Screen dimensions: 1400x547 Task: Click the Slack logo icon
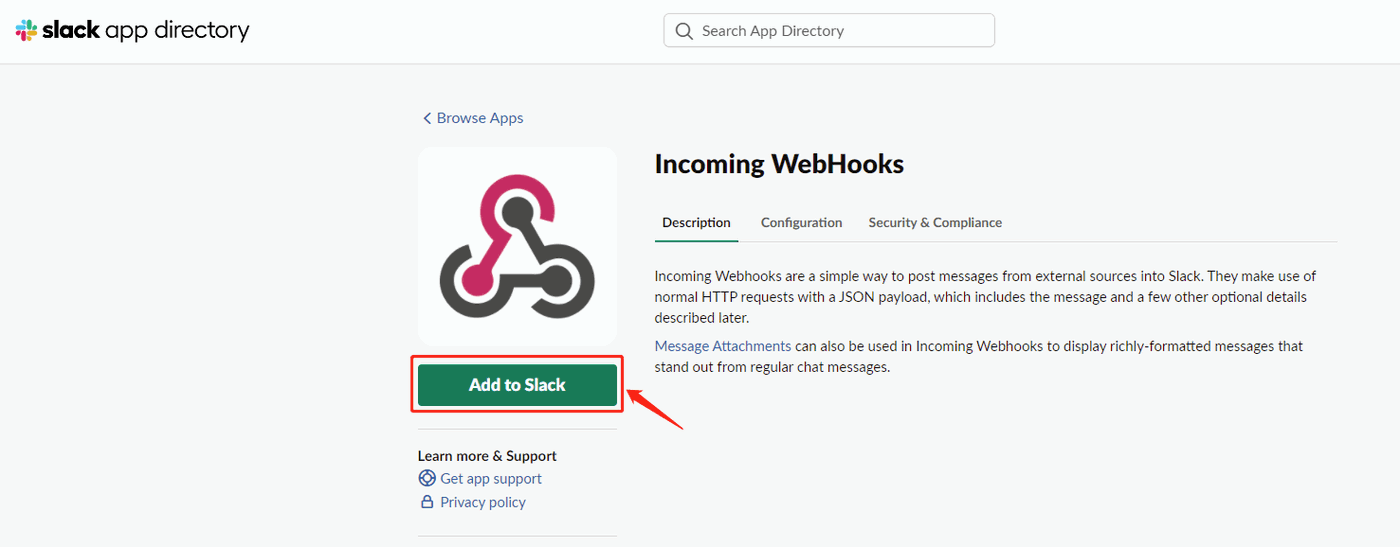[27, 31]
